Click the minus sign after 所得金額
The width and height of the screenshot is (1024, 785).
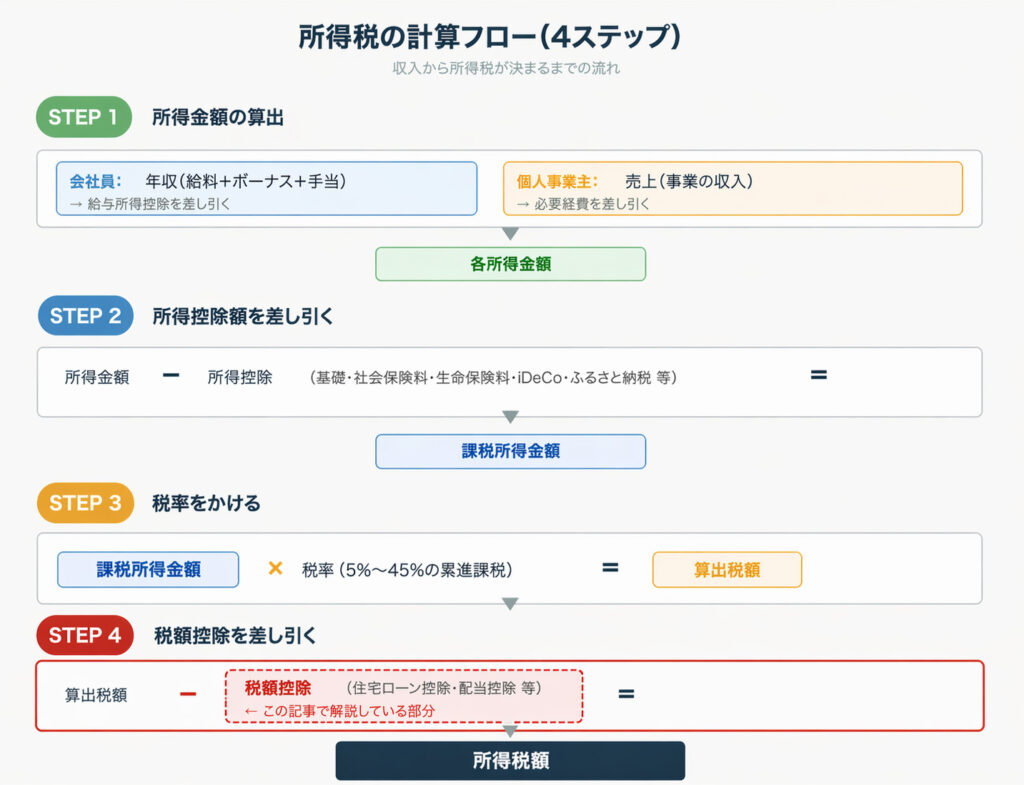(x=171, y=375)
